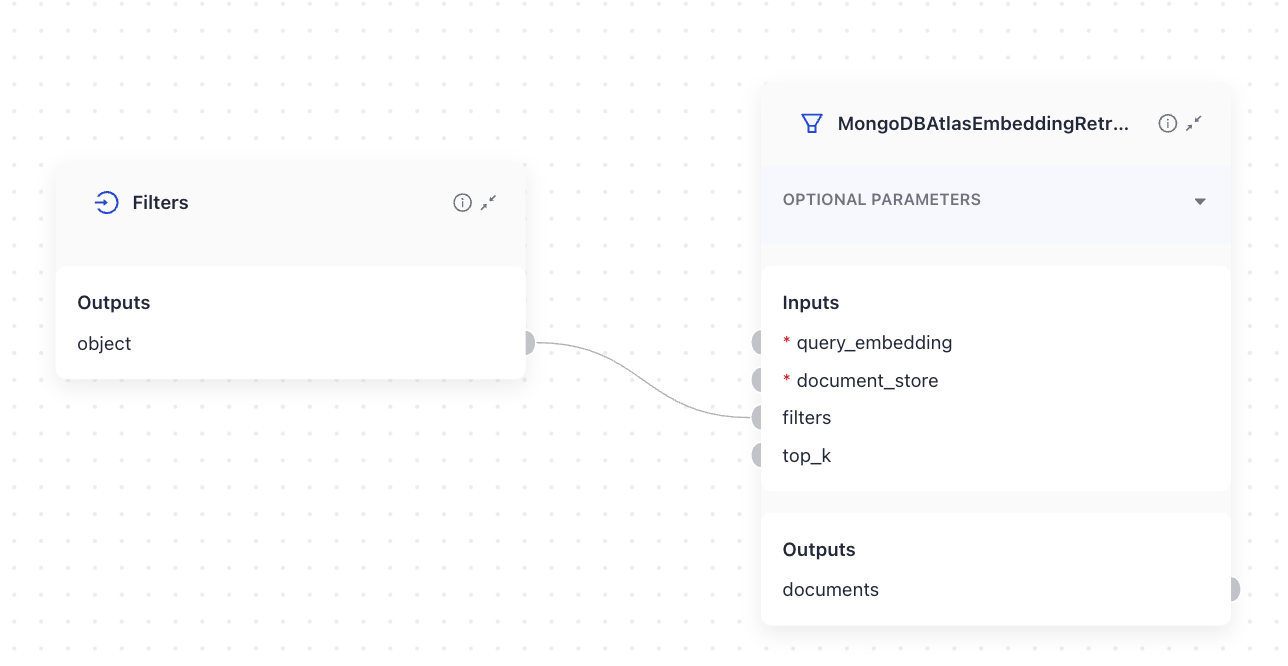The image size is (1288, 666).
Task: Open info for the Filters node
Action: click(462, 203)
